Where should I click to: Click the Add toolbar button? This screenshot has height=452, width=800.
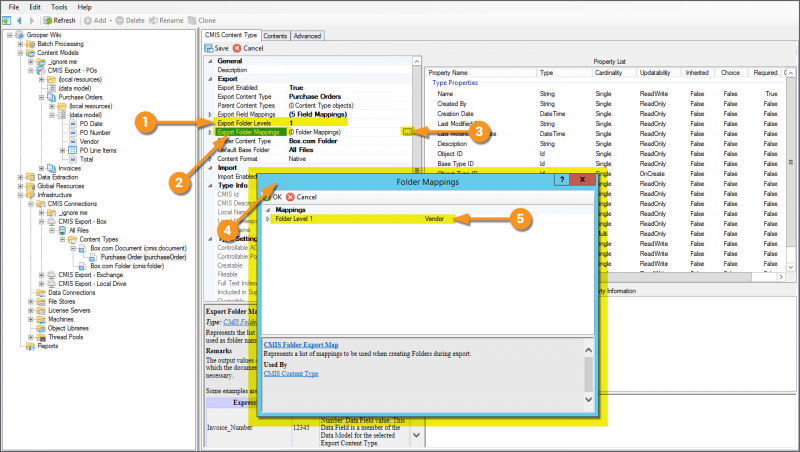click(97, 20)
